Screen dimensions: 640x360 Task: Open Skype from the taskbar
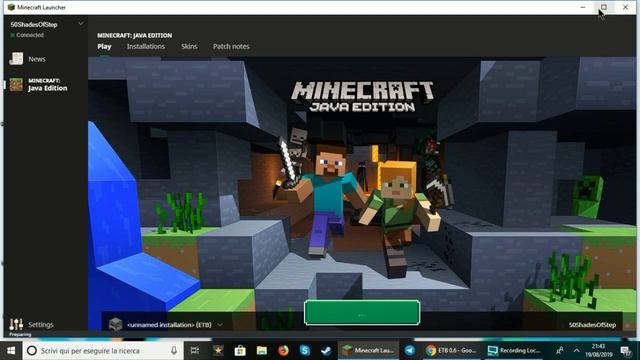(x=304, y=351)
